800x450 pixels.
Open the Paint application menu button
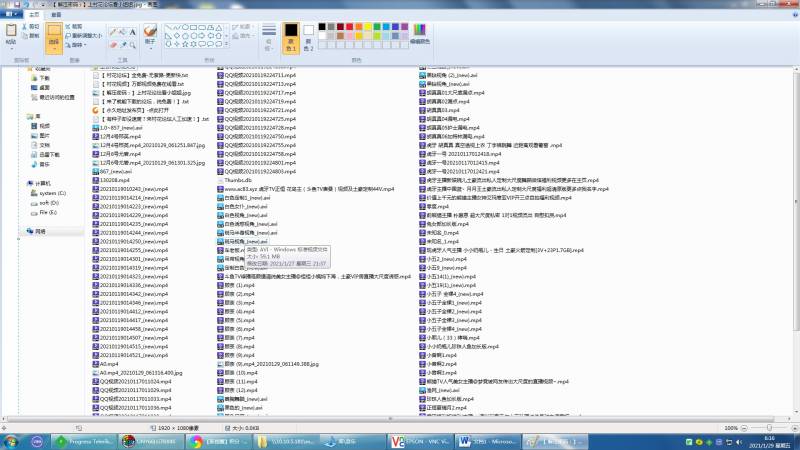point(10,14)
